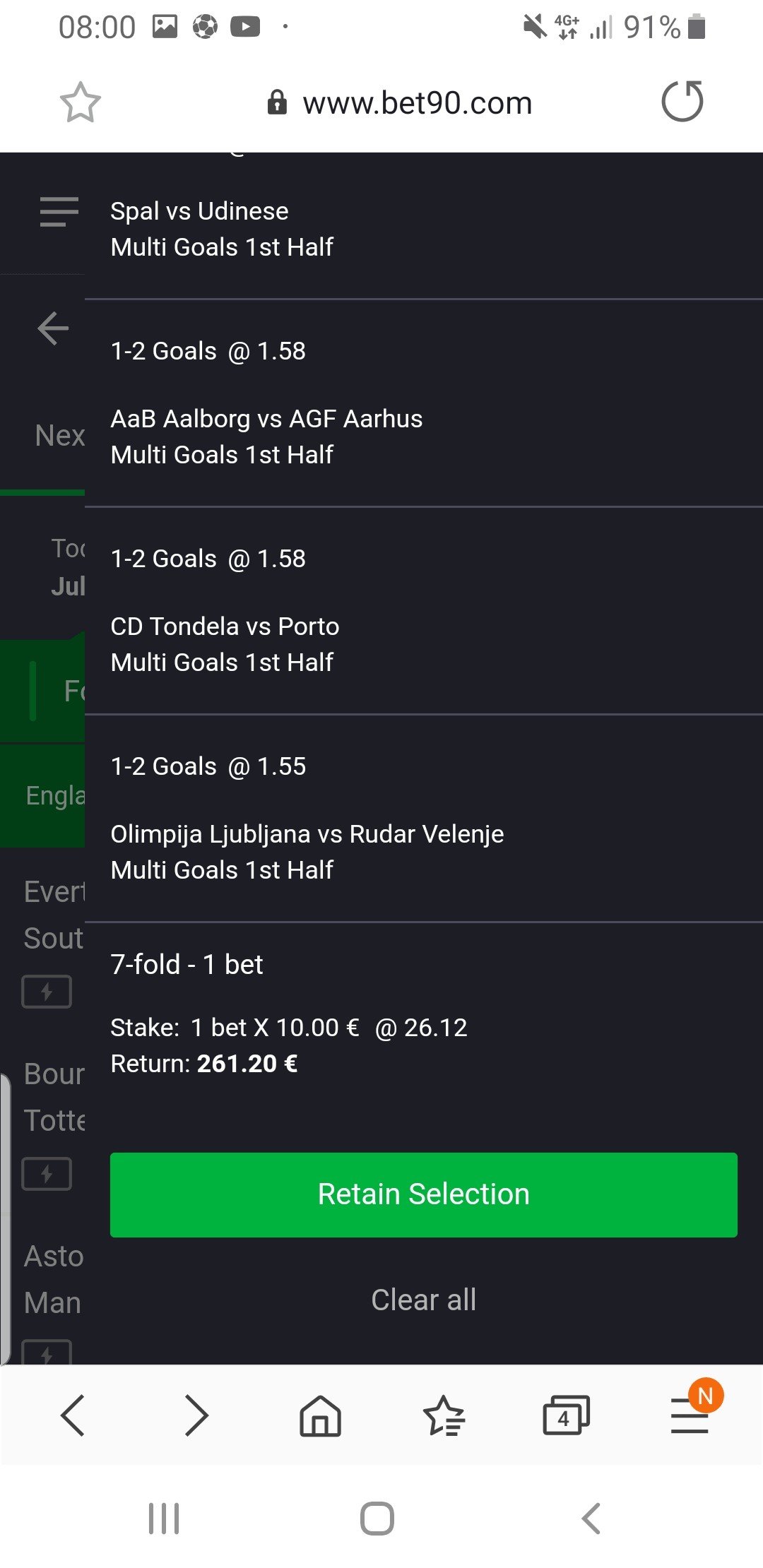Tap Clear all to empty betslip
The image size is (763, 1568).
(x=423, y=1300)
